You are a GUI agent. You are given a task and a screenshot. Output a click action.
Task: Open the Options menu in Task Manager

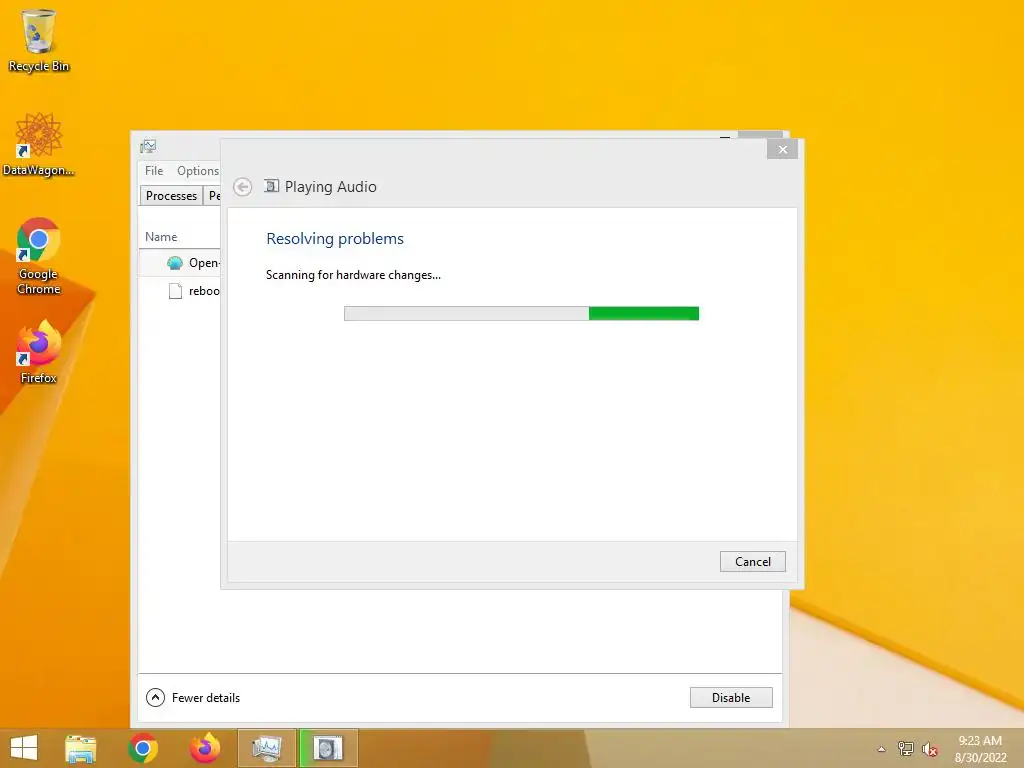[198, 170]
